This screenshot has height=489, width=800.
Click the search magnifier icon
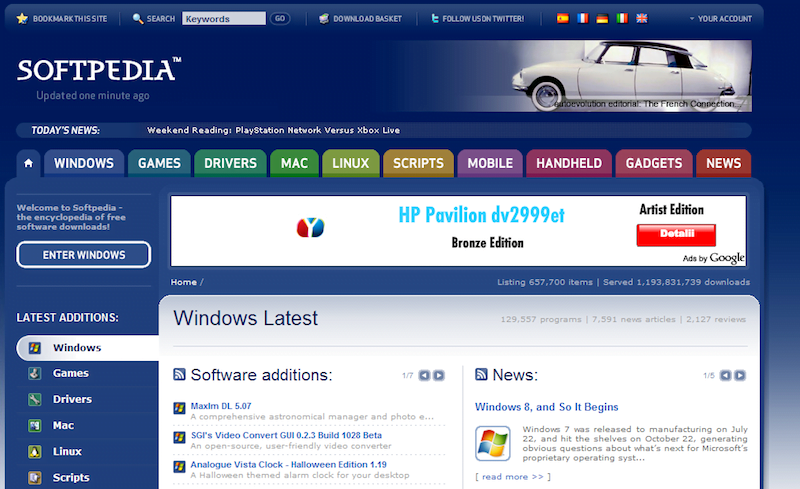(137, 19)
